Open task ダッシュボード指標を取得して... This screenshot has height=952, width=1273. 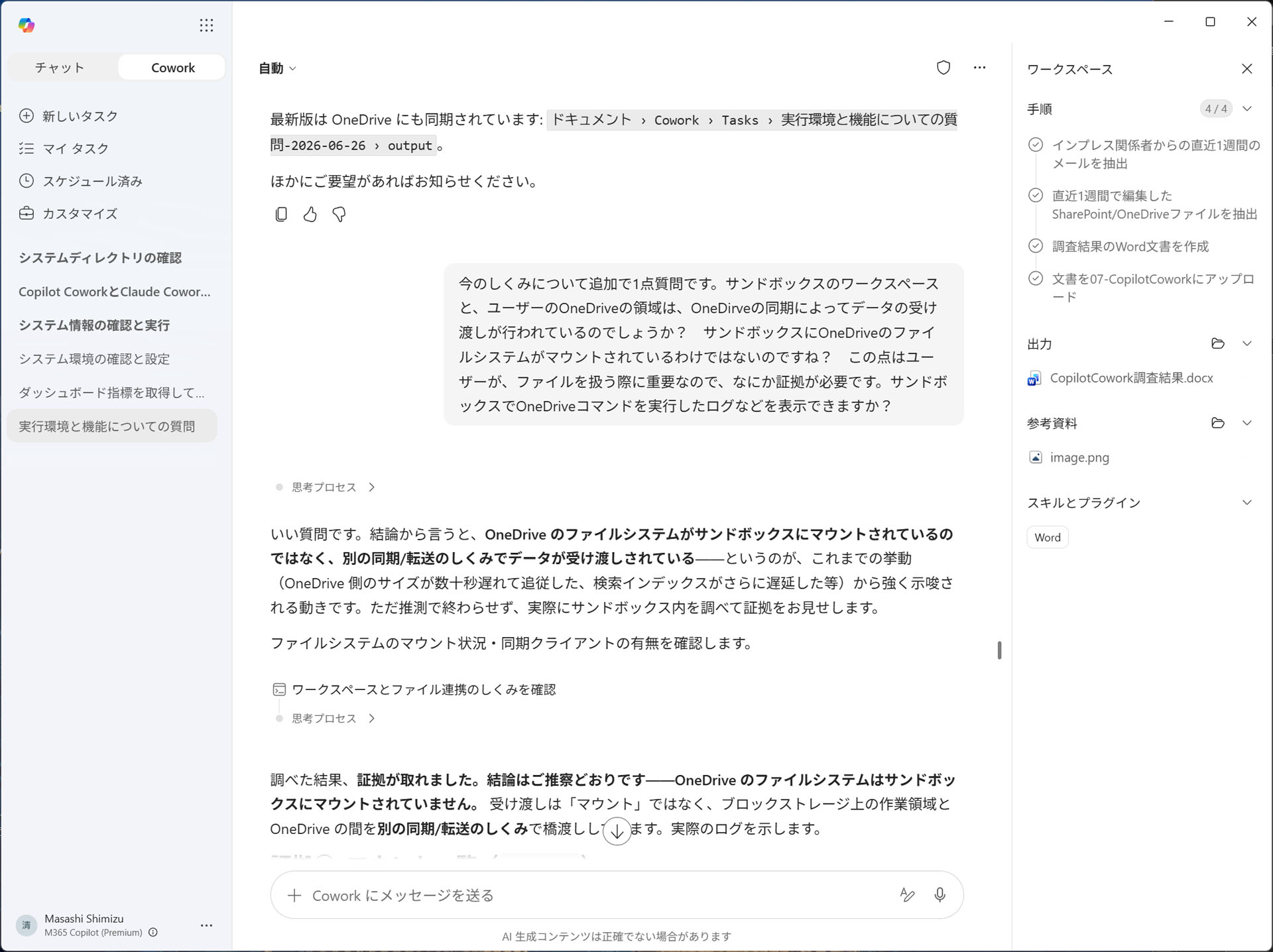click(111, 393)
